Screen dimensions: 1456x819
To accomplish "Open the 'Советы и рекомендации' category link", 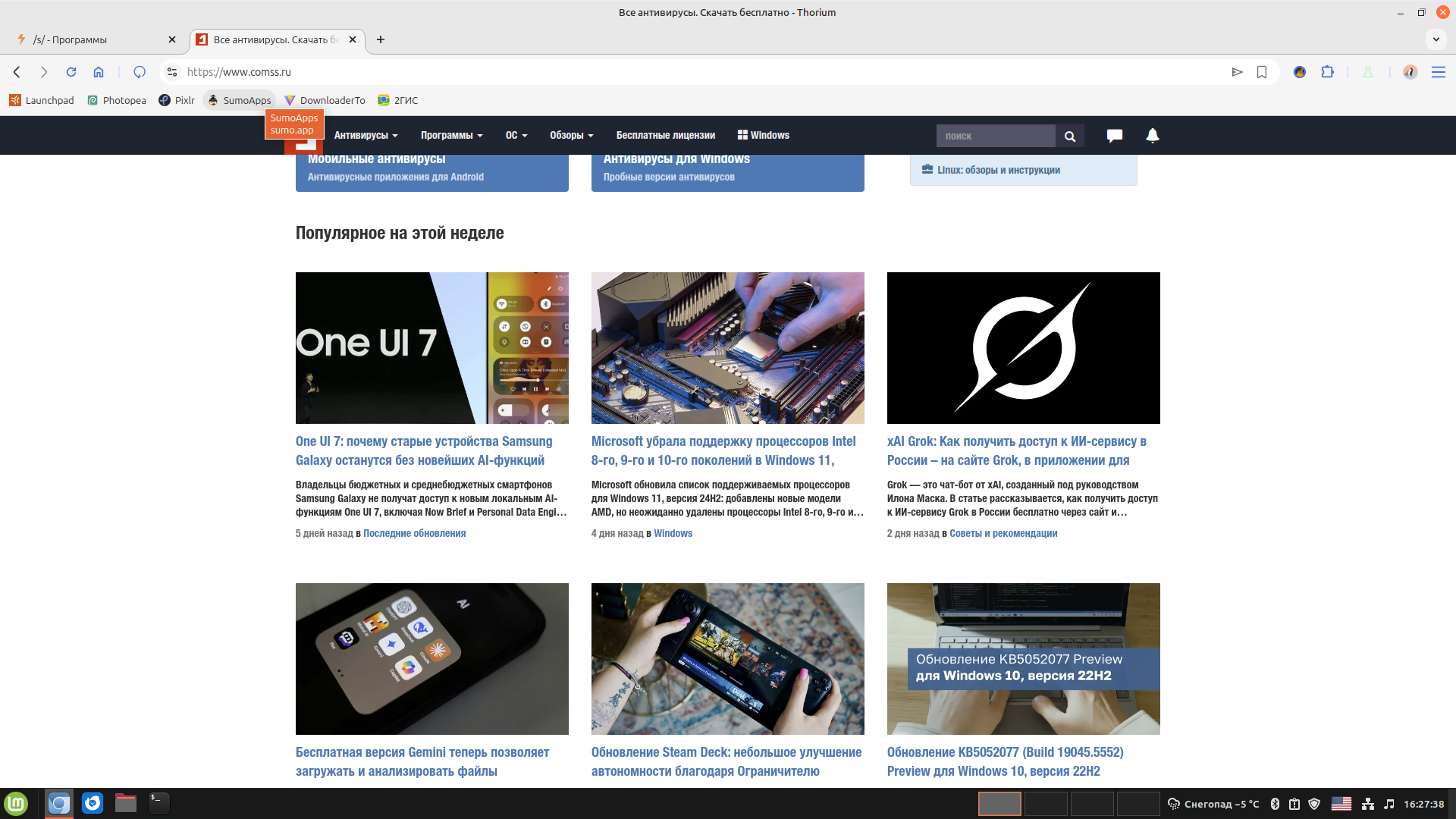I will [x=1003, y=533].
